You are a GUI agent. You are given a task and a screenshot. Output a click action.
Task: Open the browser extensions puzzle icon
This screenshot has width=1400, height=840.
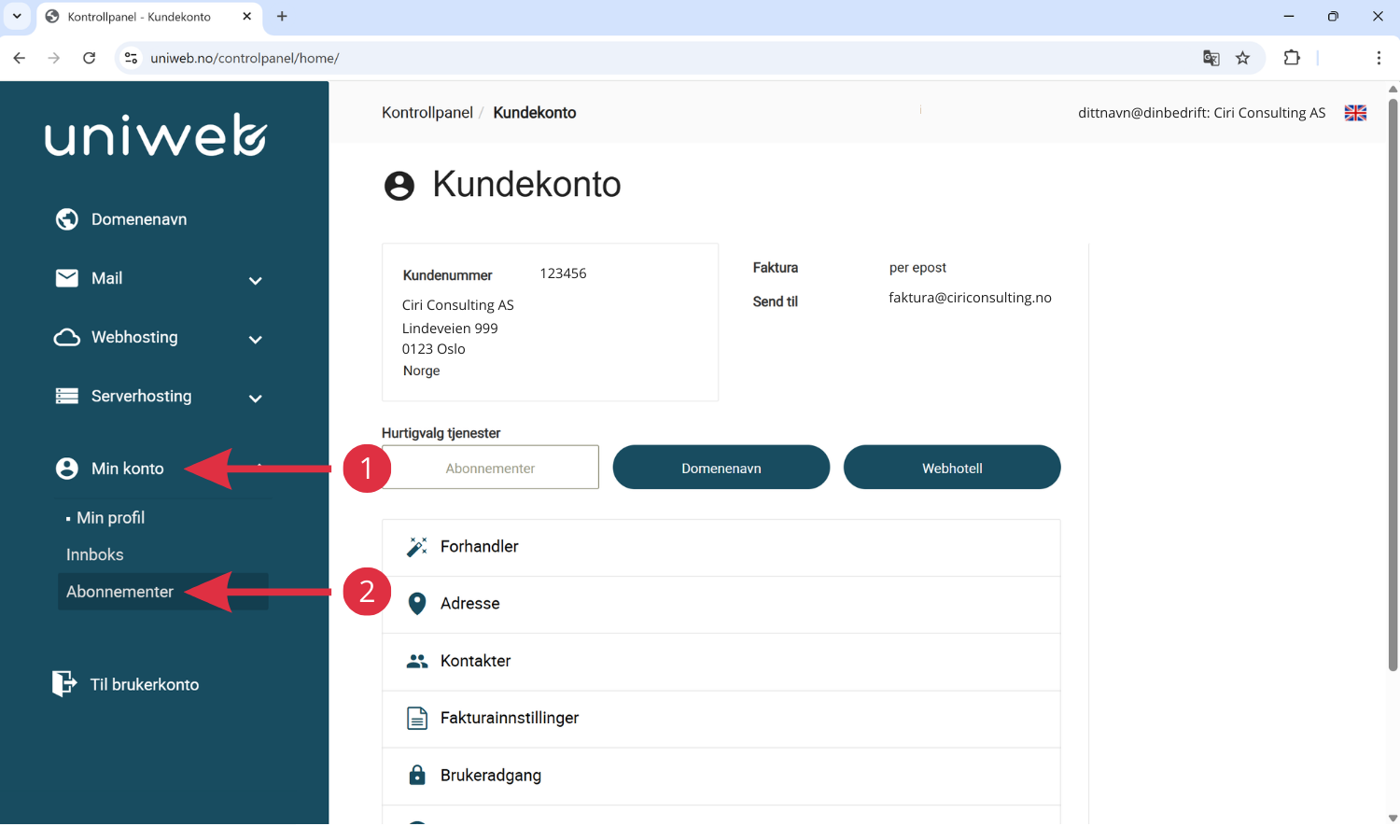[x=1292, y=58]
